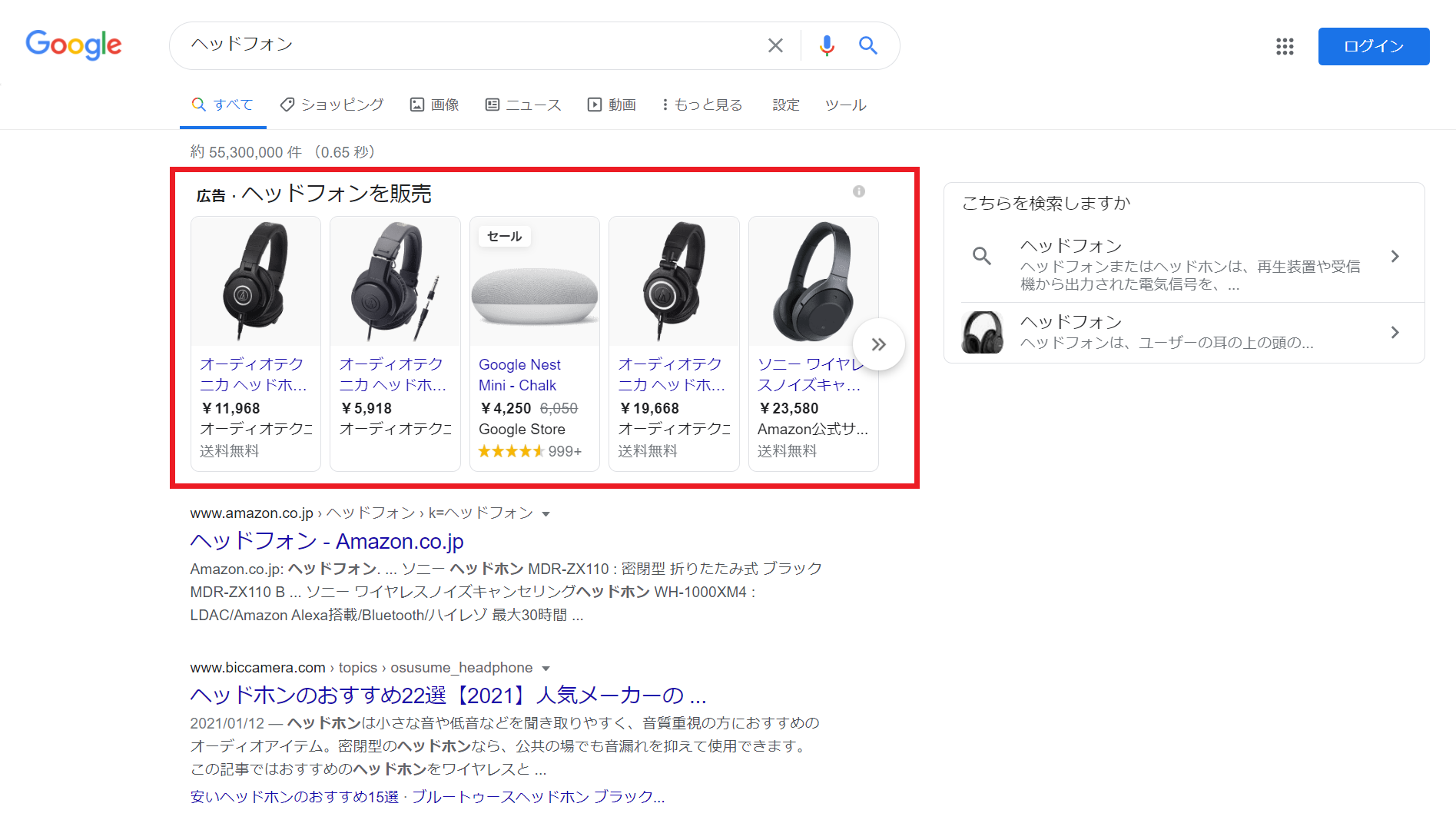This screenshot has height=830, width=1456.
Task: Expand second ヘッドフォン suggestion chevron
Action: click(x=1395, y=333)
